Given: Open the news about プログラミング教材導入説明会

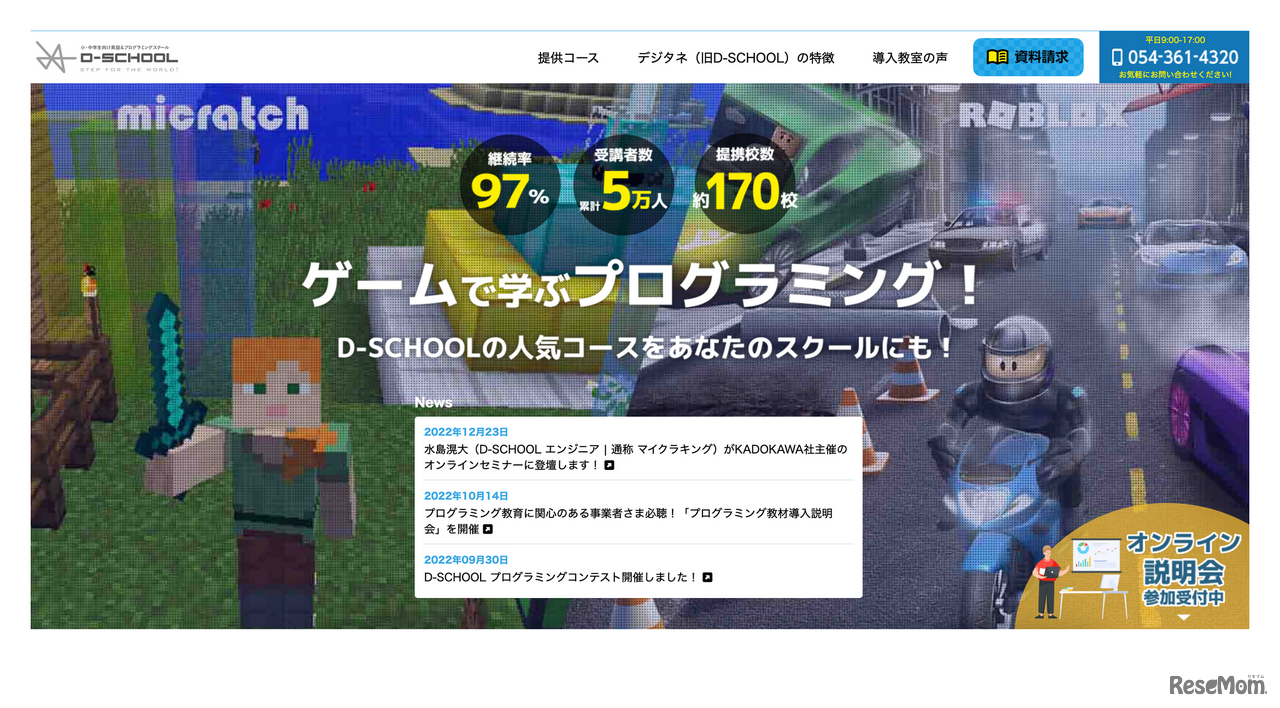Looking at the screenshot, I should coord(628,521).
